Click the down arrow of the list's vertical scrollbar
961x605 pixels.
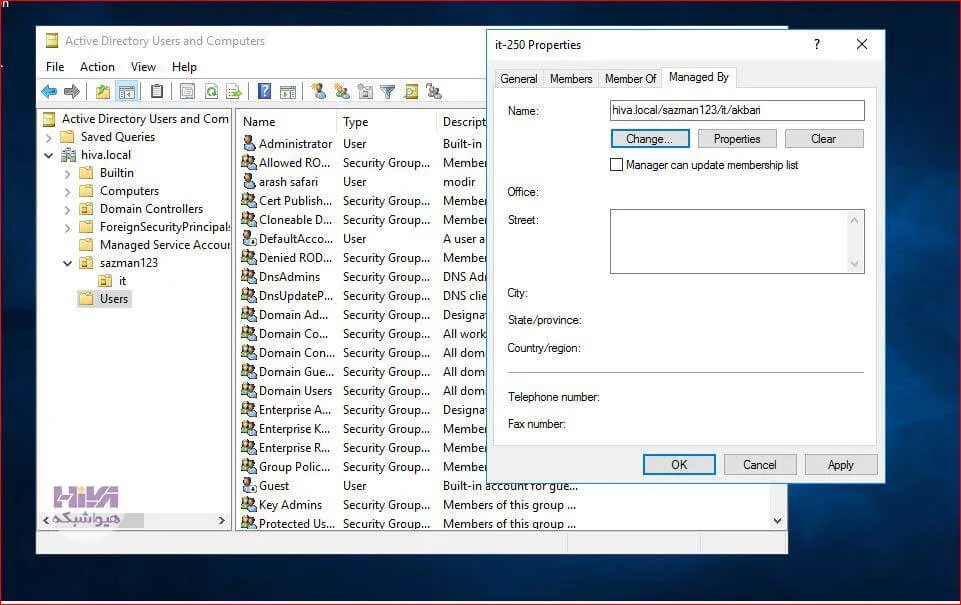pos(777,521)
